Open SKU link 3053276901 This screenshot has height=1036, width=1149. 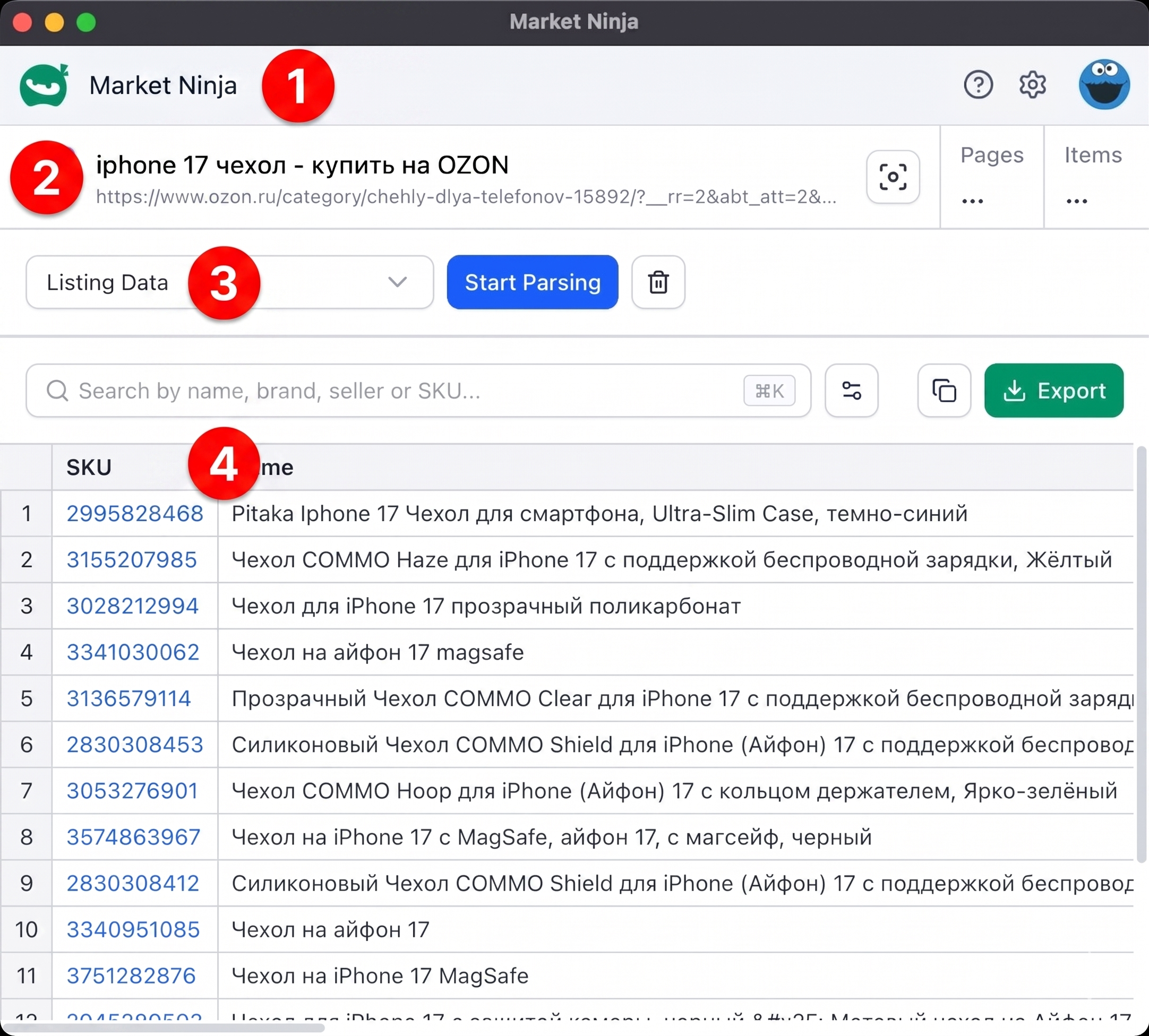(132, 791)
